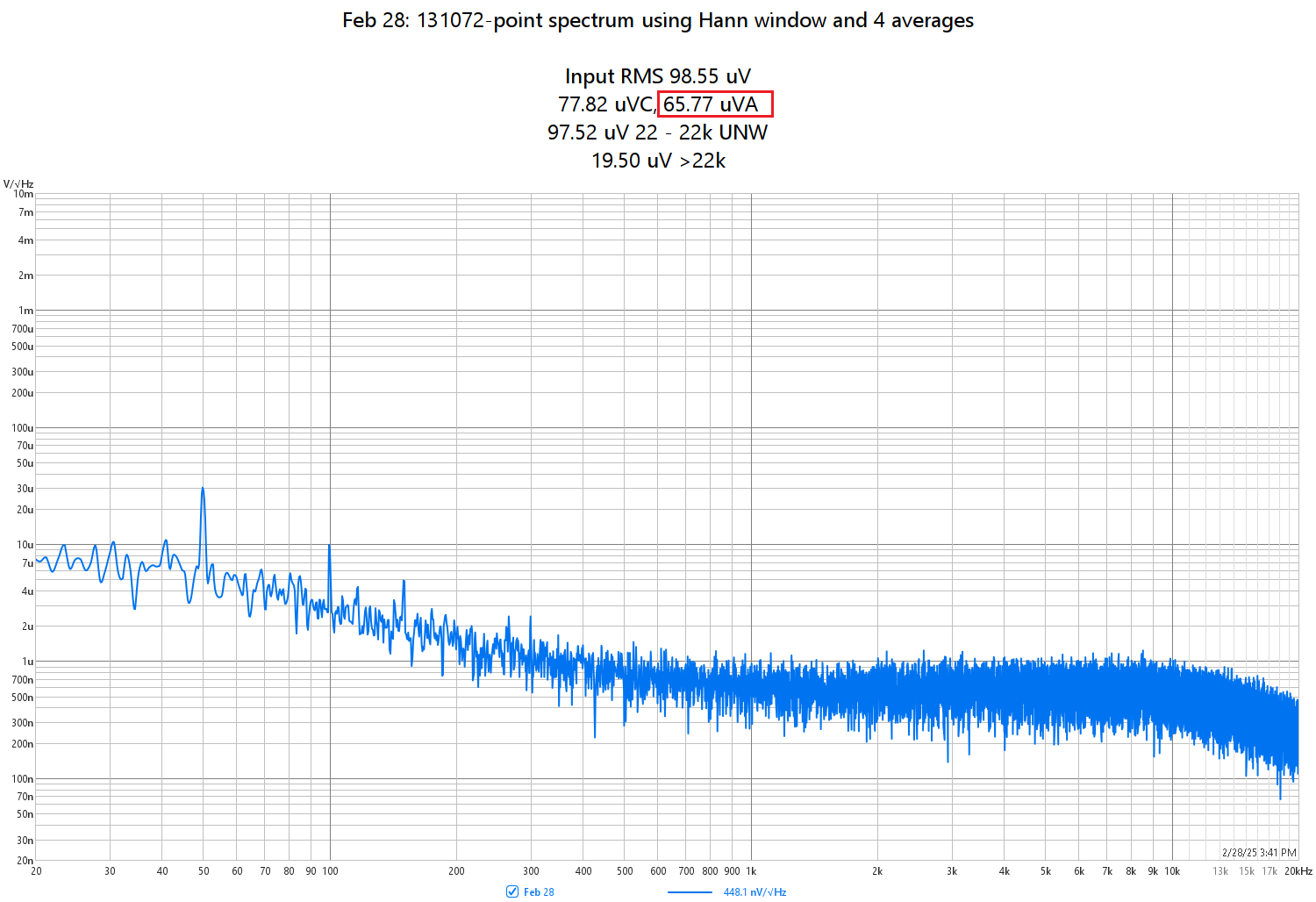This screenshot has height=902, width=1316.
Task: Click the 'Input RMS 98.55 uV' text
Action: click(658, 76)
